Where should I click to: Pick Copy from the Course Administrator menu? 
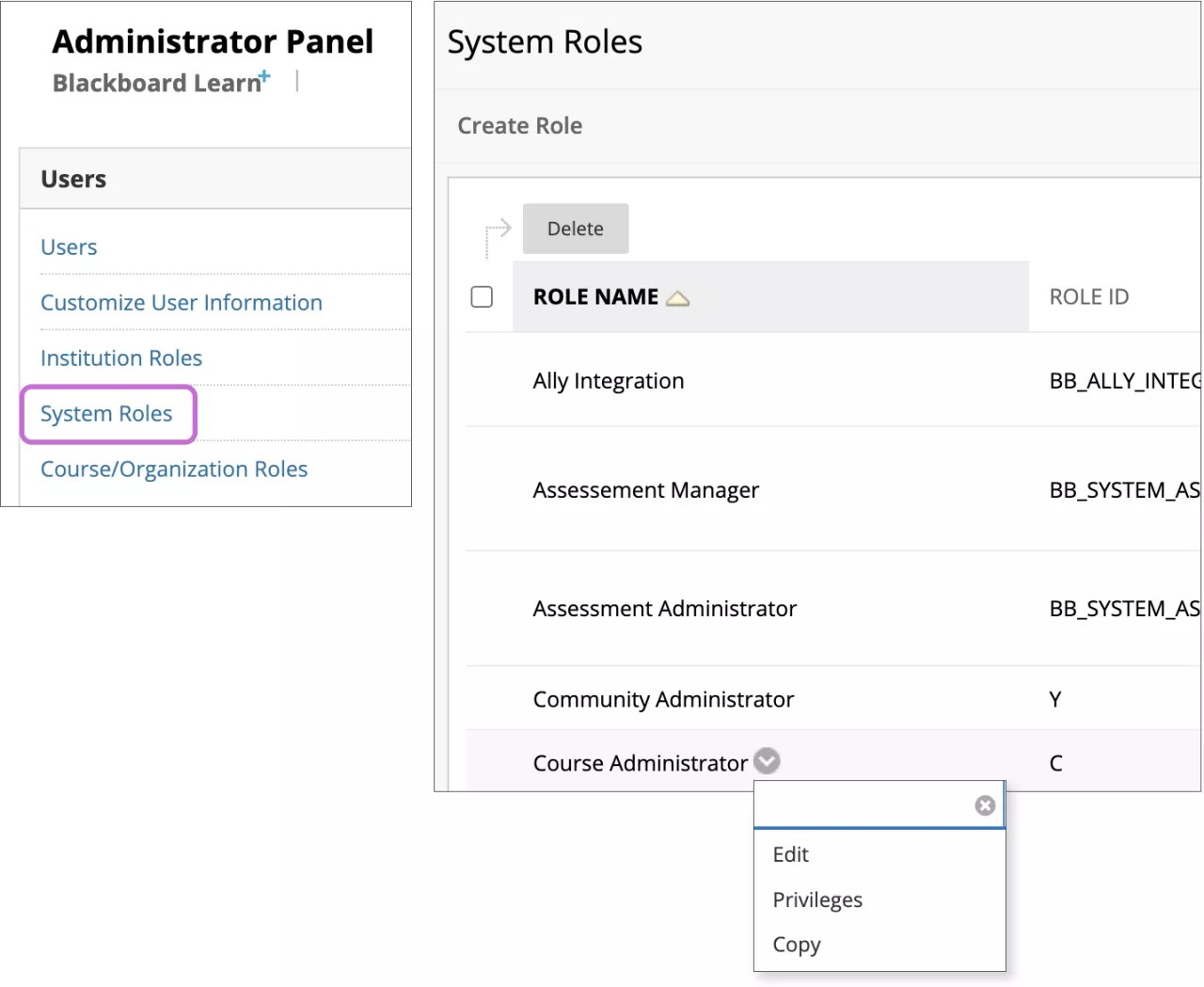point(796,944)
